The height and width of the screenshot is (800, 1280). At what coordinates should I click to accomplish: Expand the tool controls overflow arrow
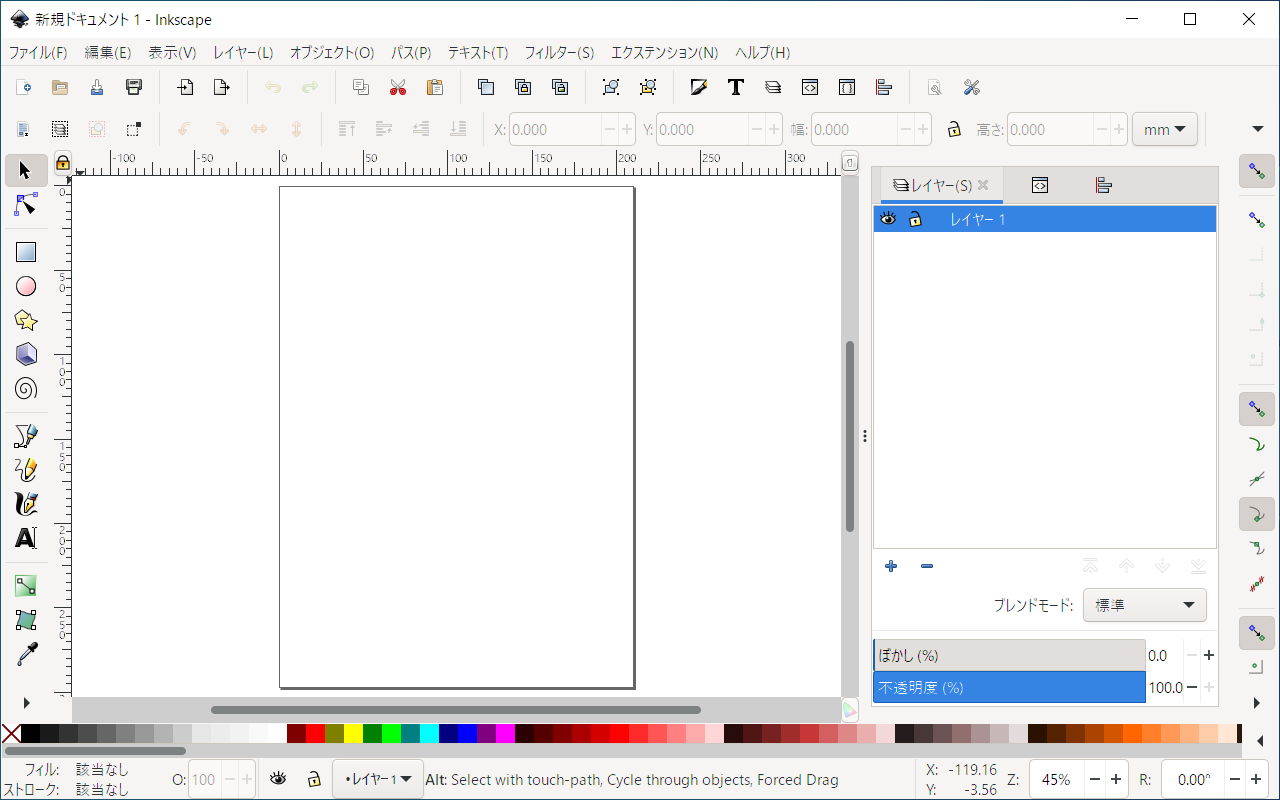(1258, 128)
